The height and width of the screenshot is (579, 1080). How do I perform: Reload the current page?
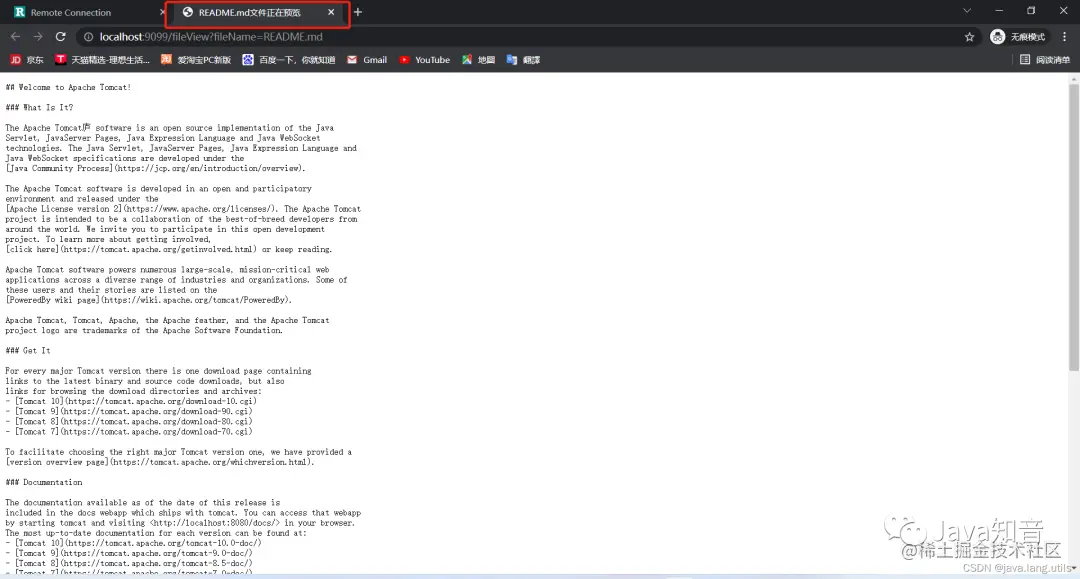tap(61, 36)
